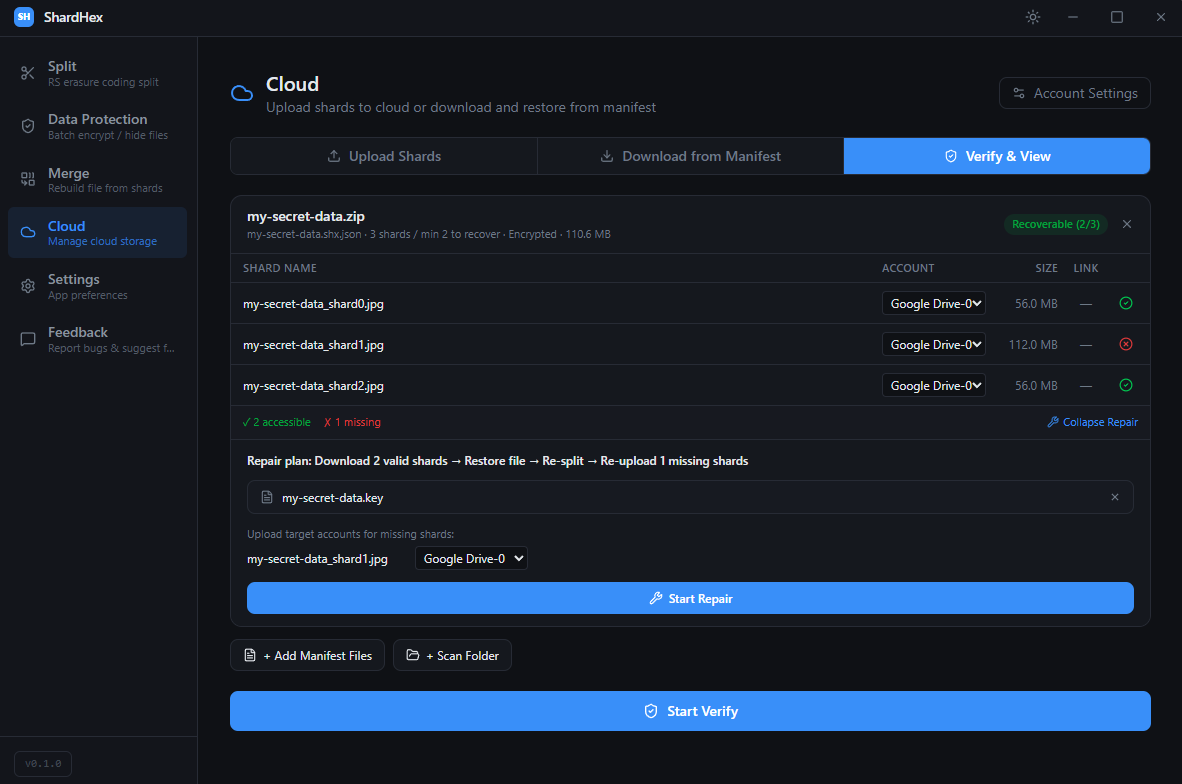Open Data Protection in the sidebar

tap(97, 126)
